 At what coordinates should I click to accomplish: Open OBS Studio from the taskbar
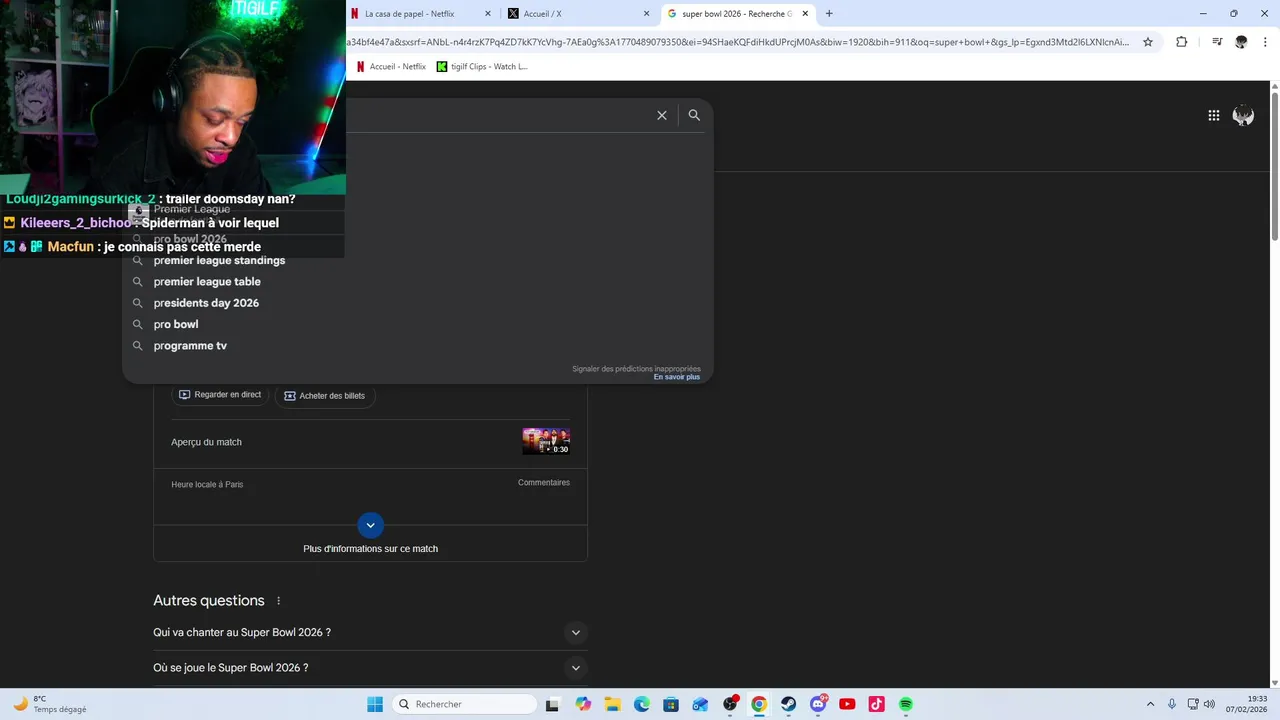(730, 704)
